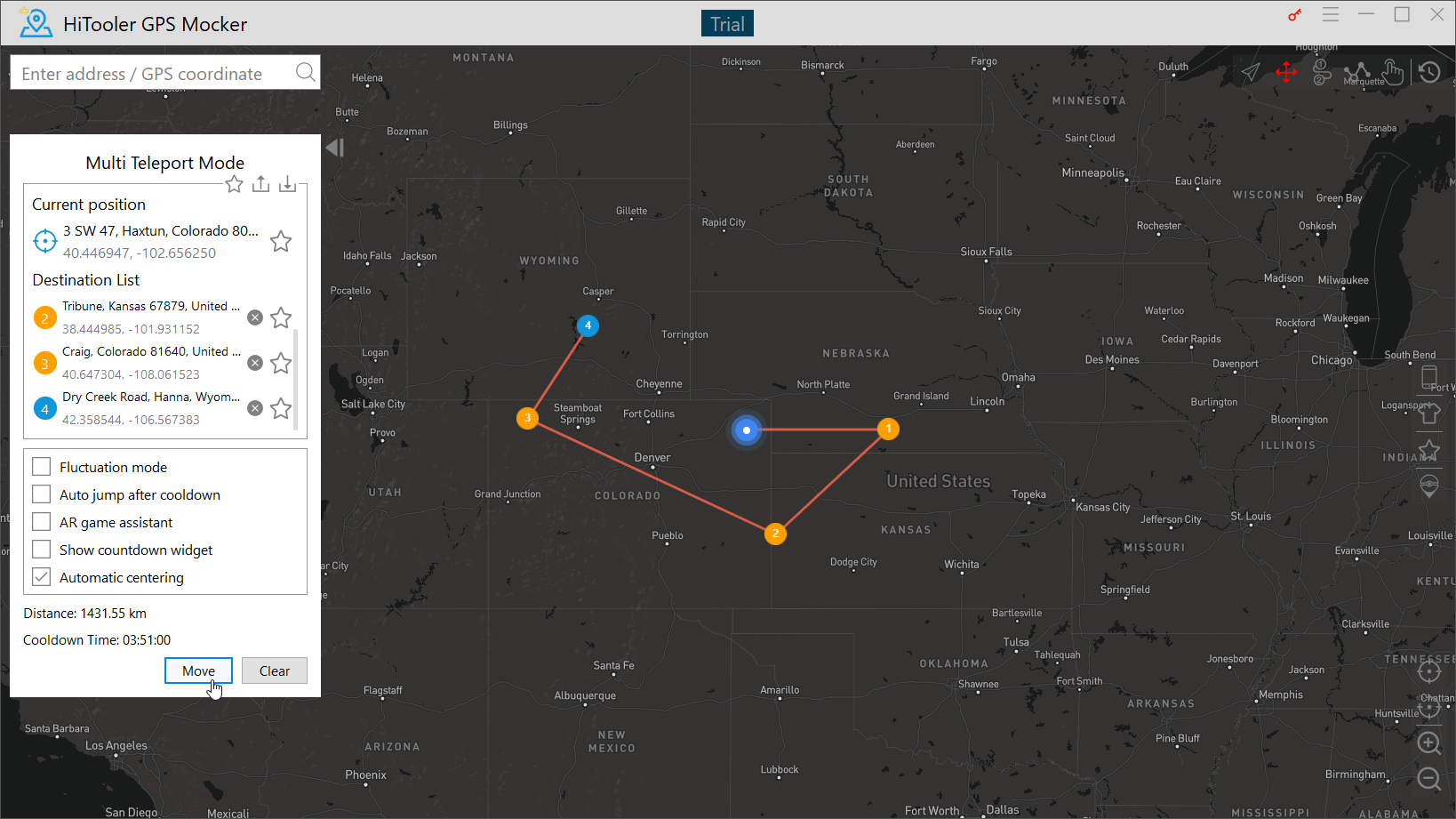This screenshot has height=819, width=1456.
Task: Uncheck Automatic centering option
Action: pos(42,577)
